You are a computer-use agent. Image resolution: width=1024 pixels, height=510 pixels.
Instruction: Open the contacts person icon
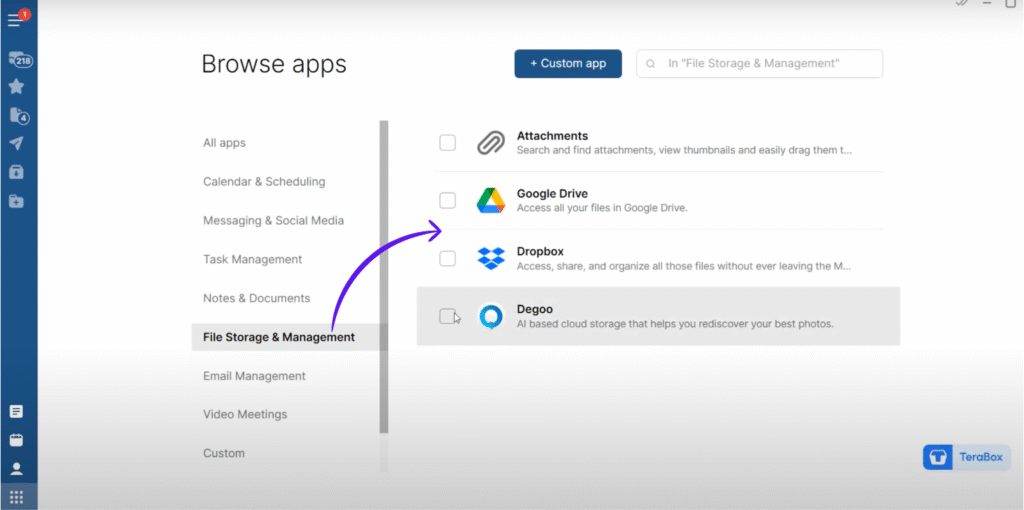pos(16,469)
